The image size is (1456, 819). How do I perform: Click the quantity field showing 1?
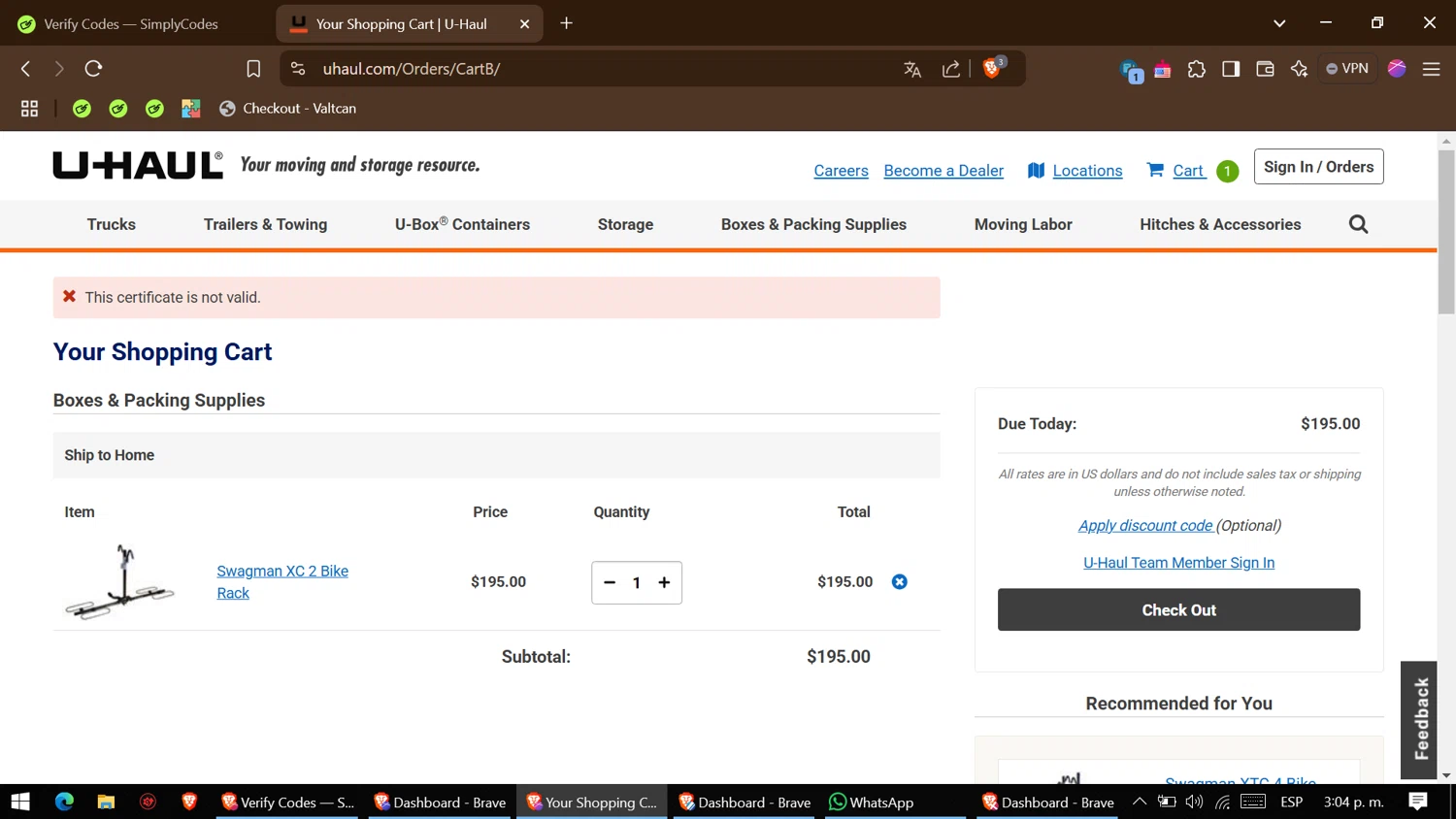click(637, 583)
